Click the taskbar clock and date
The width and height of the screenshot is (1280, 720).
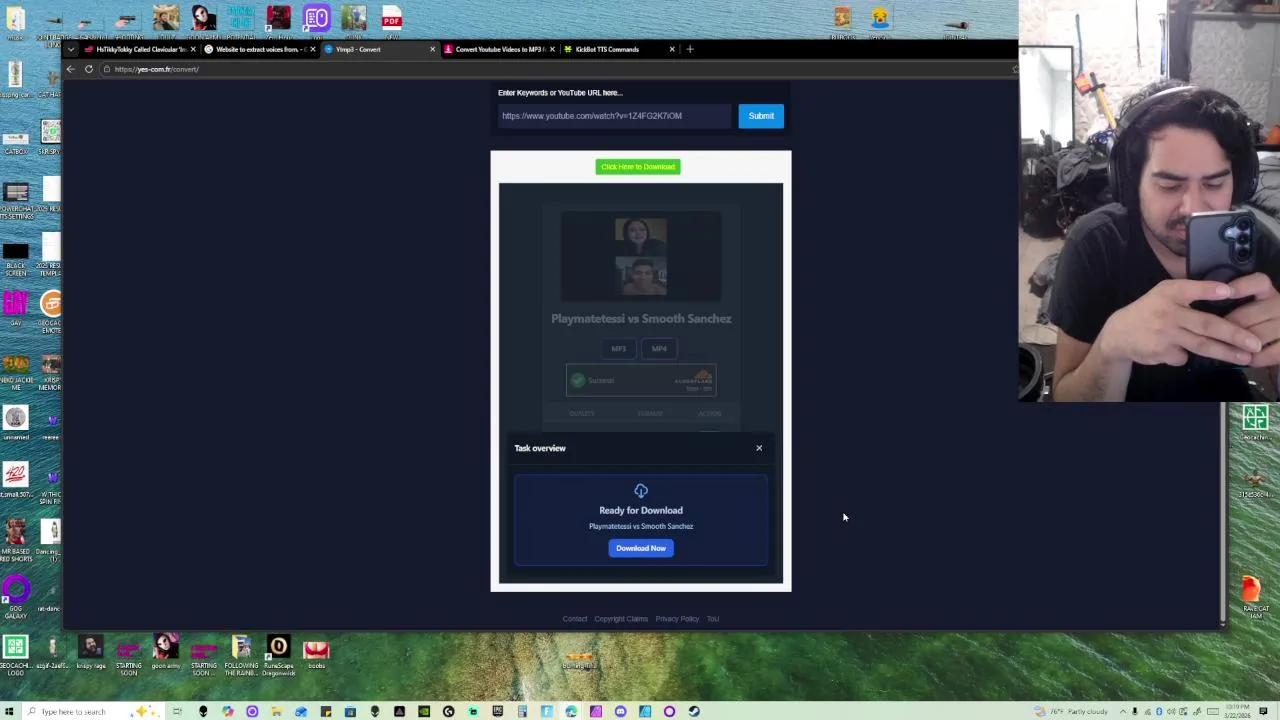click(x=1235, y=712)
